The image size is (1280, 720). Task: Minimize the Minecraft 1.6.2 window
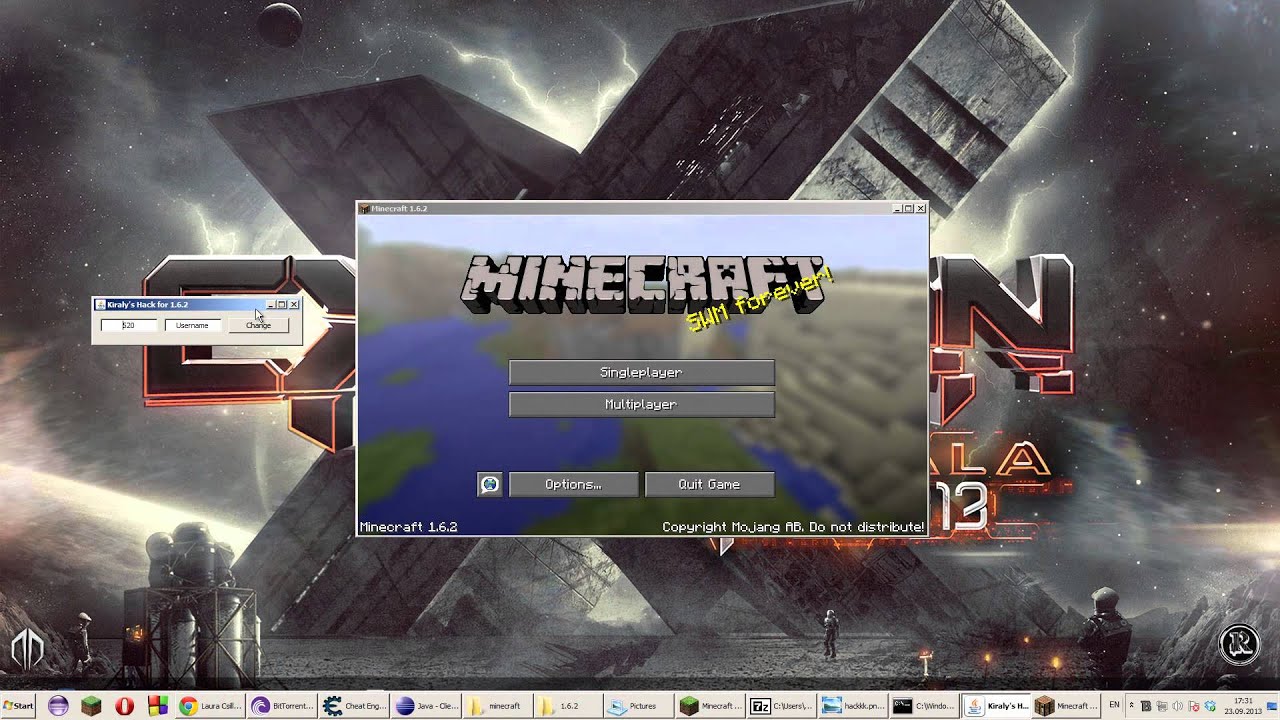pos(897,209)
